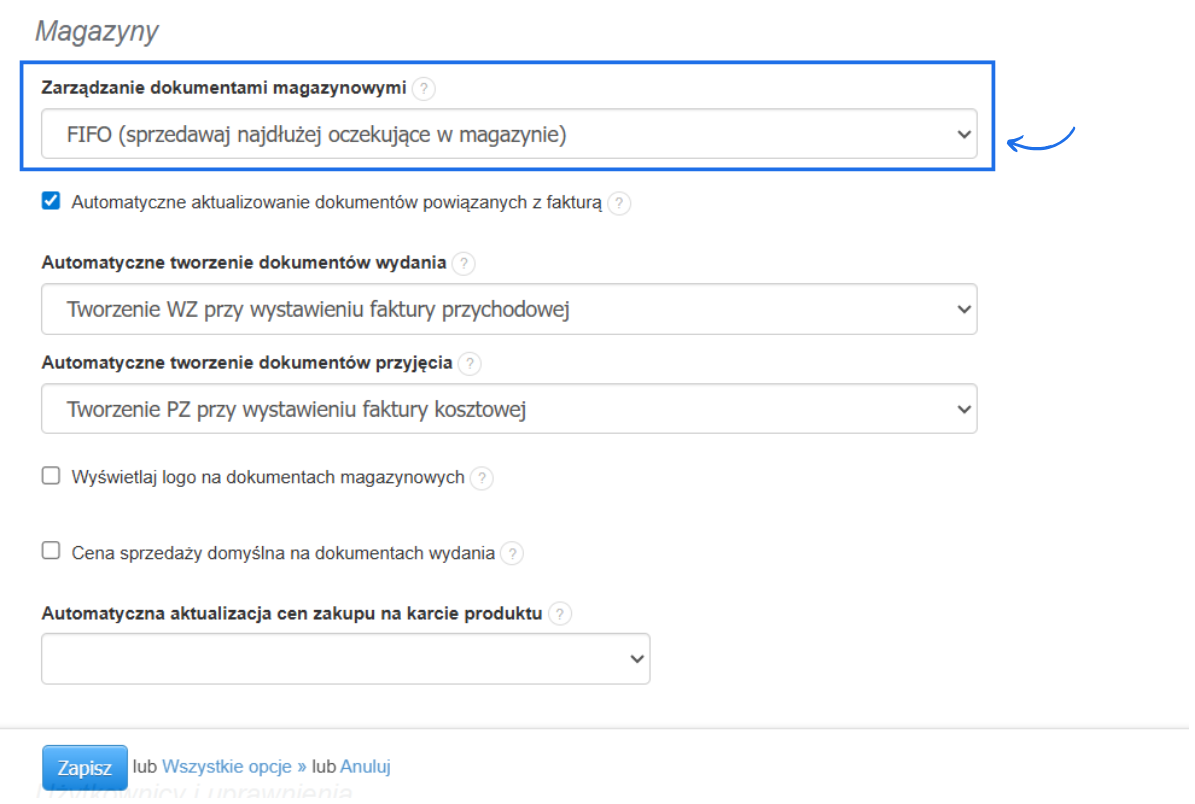Click help icon for Automatyczna aktualizacja cen zakupu
The width and height of the screenshot is (1195, 804).
tap(560, 614)
